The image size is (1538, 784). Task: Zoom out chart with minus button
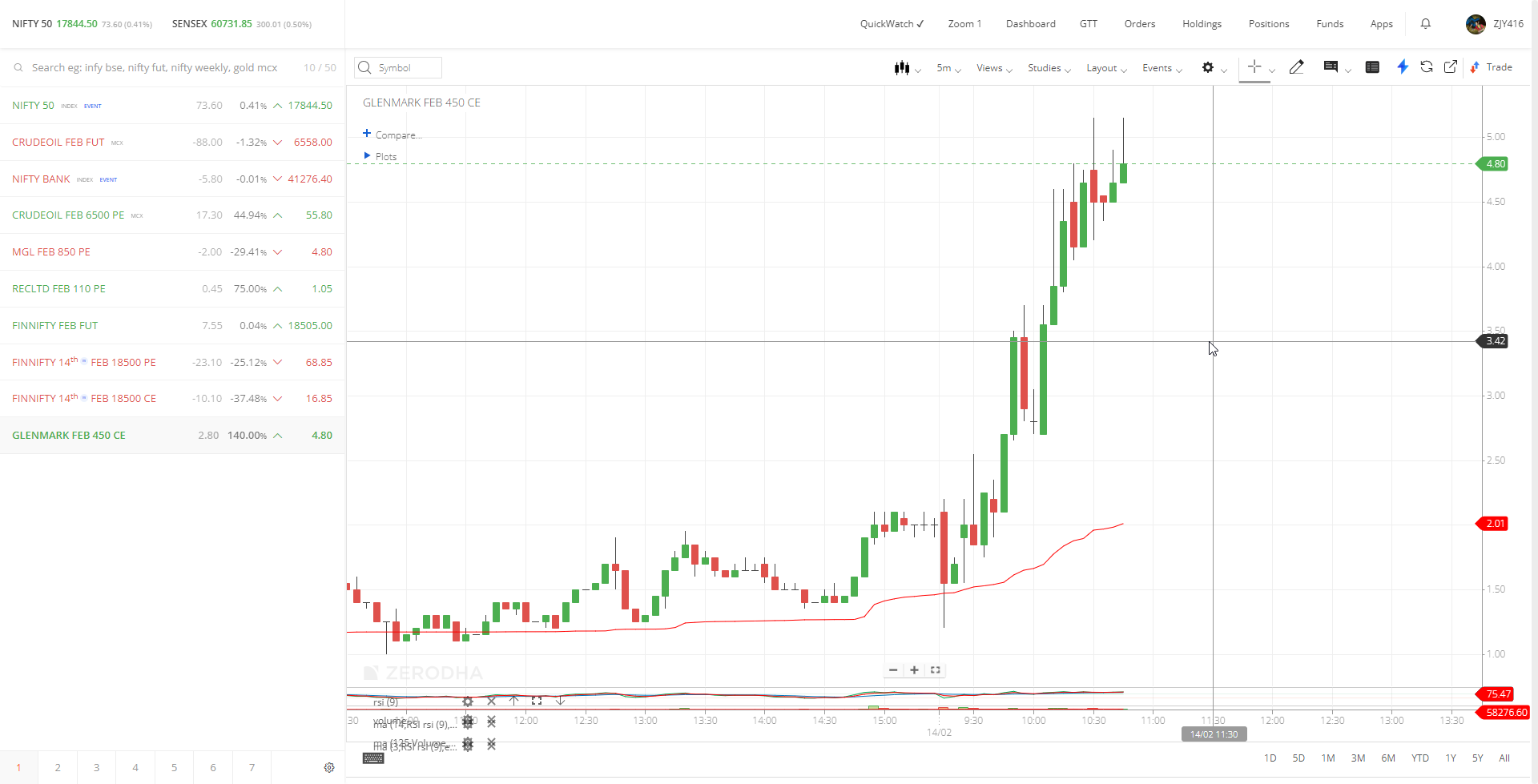[x=893, y=670]
